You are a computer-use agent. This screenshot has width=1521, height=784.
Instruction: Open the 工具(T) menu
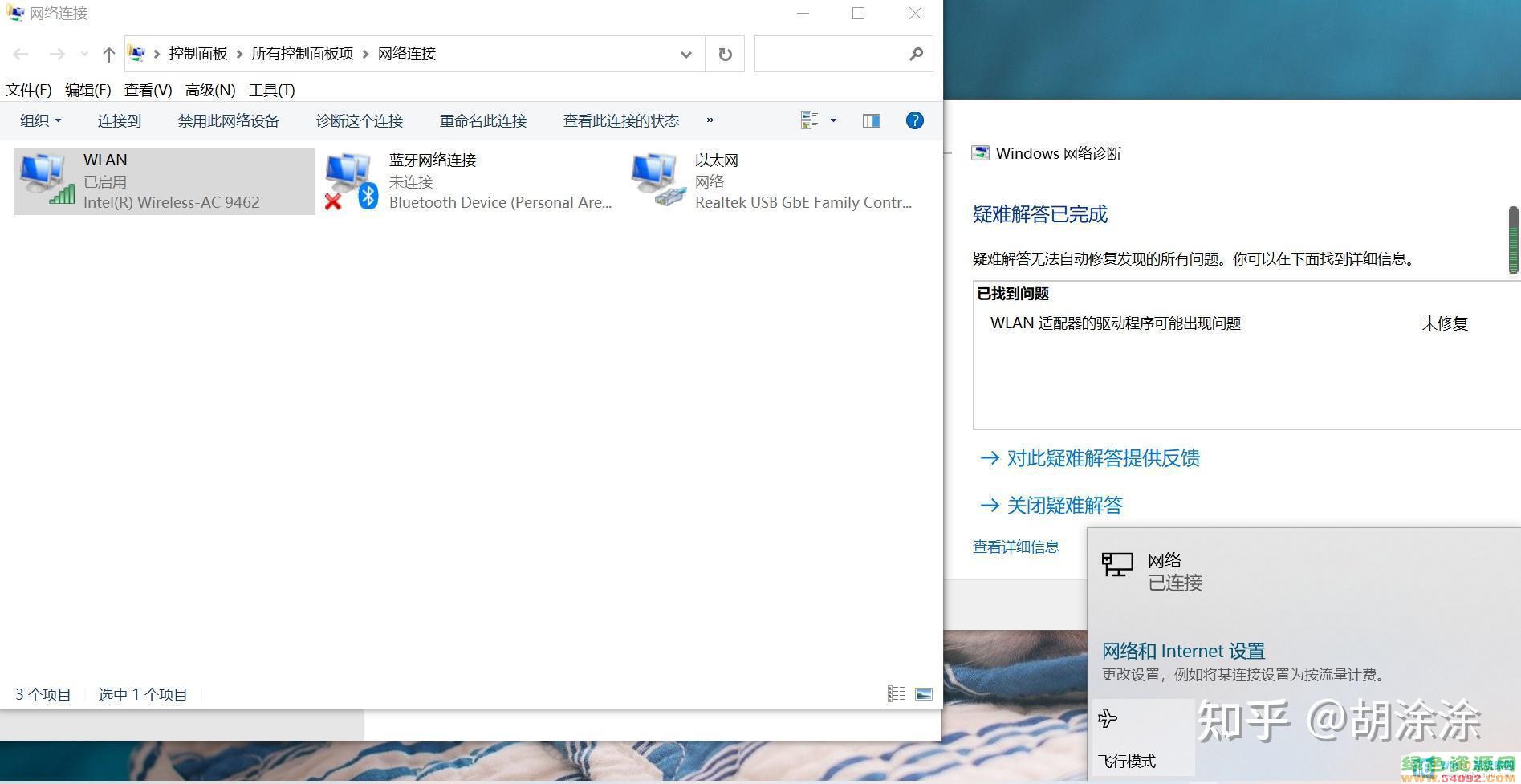(x=271, y=90)
